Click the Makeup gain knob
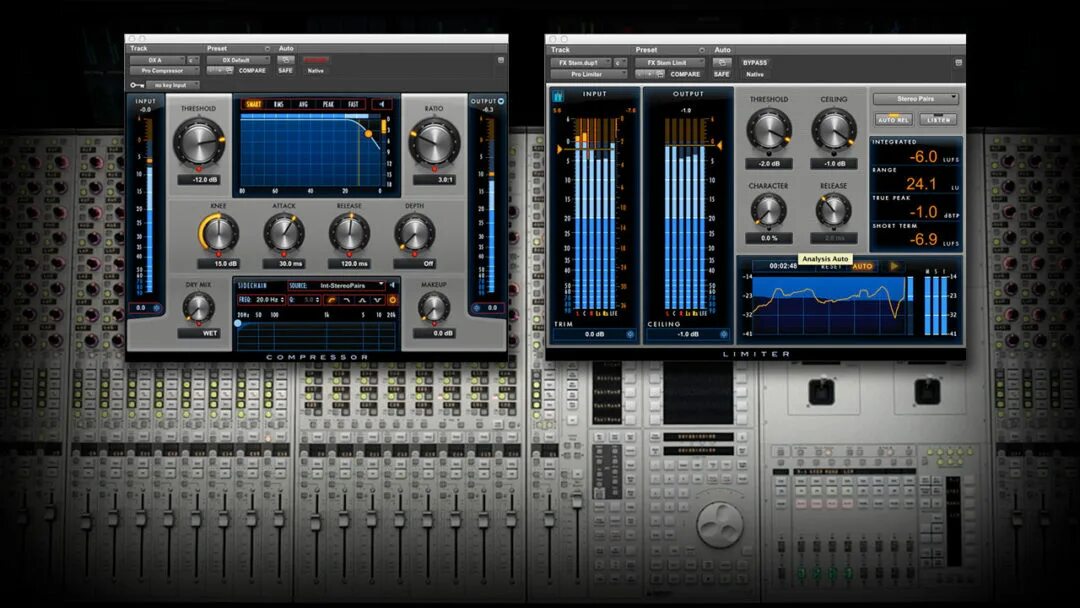Viewport: 1080px width, 608px height. pos(434,308)
